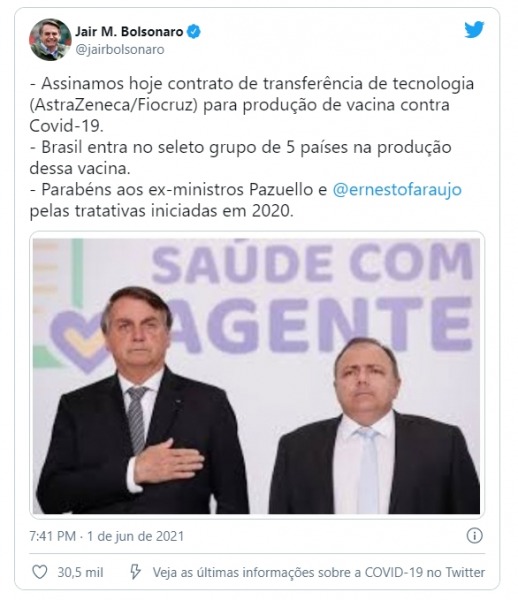Click the blue verified badge
The width and height of the screenshot is (518, 600).
(x=194, y=31)
